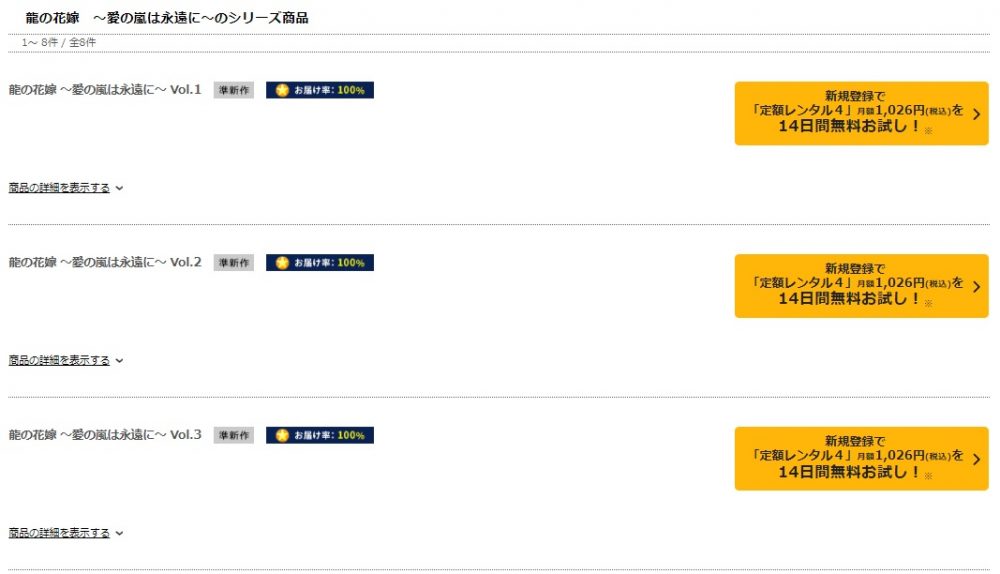This screenshot has height=574, width=1000.
Task: Click the arrow icon on Vol.1 trial banner
Action: tap(976, 114)
